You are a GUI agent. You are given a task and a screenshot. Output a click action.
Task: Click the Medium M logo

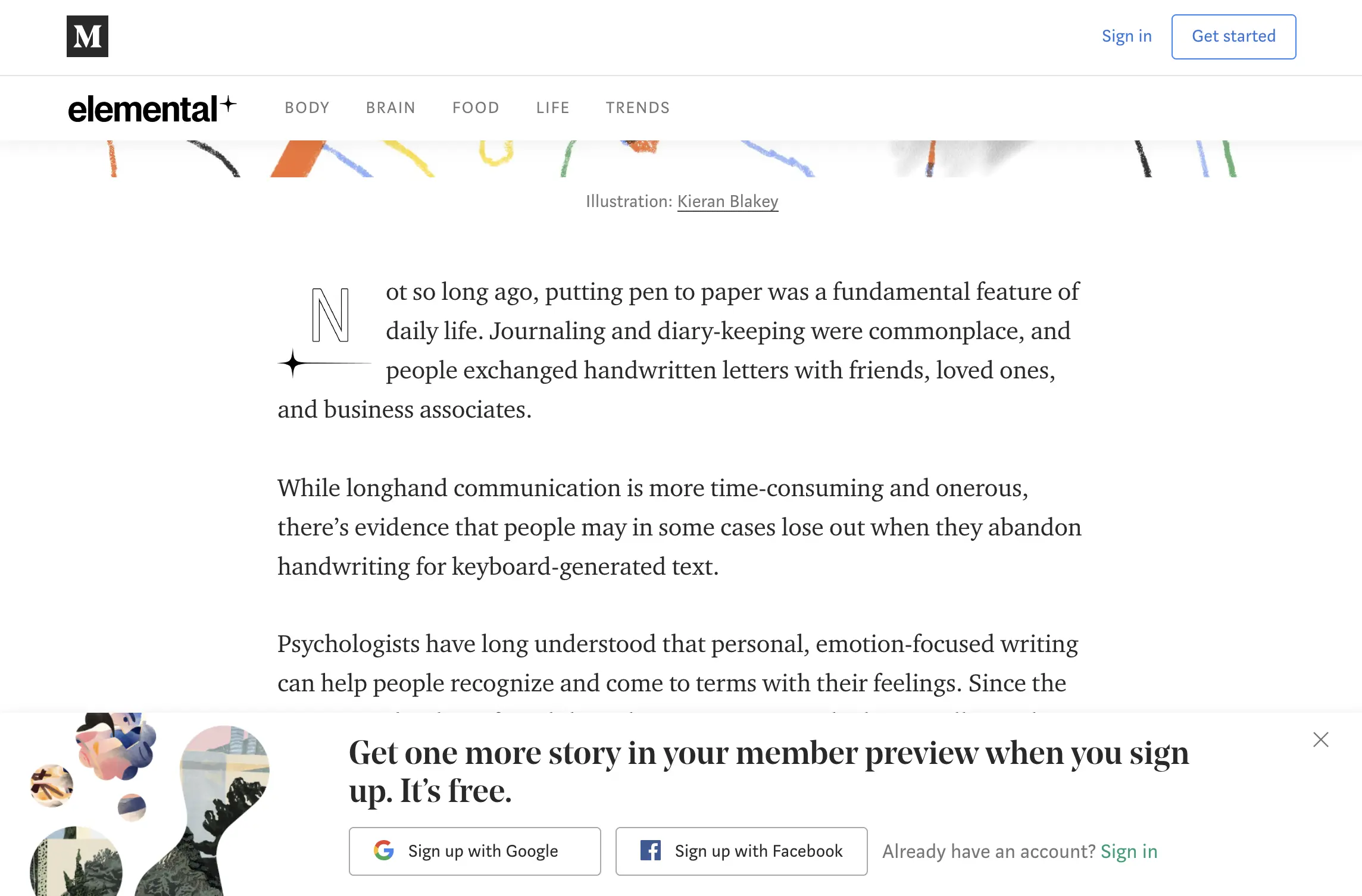(x=88, y=36)
